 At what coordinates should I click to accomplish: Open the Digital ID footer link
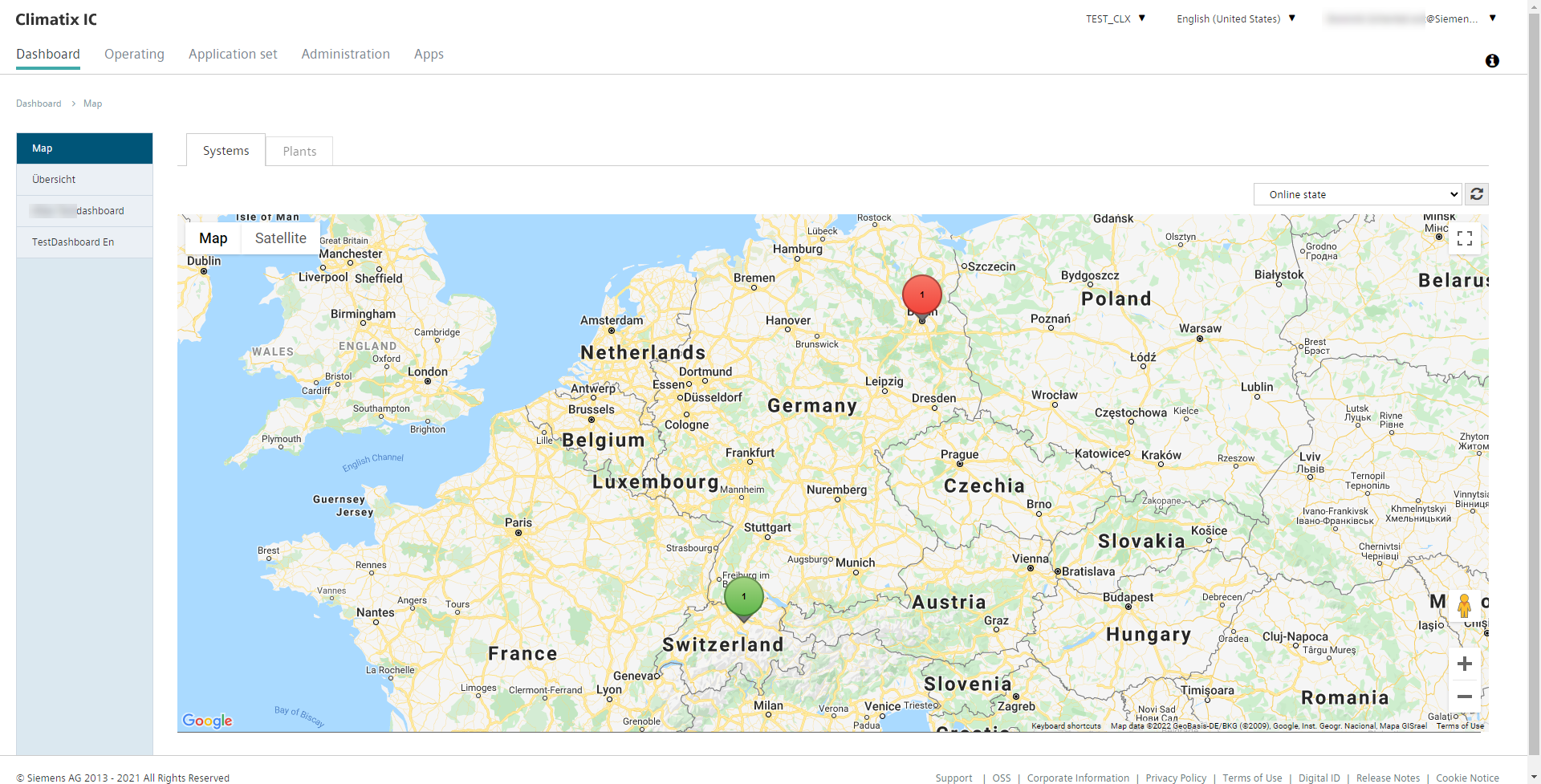tap(1319, 778)
